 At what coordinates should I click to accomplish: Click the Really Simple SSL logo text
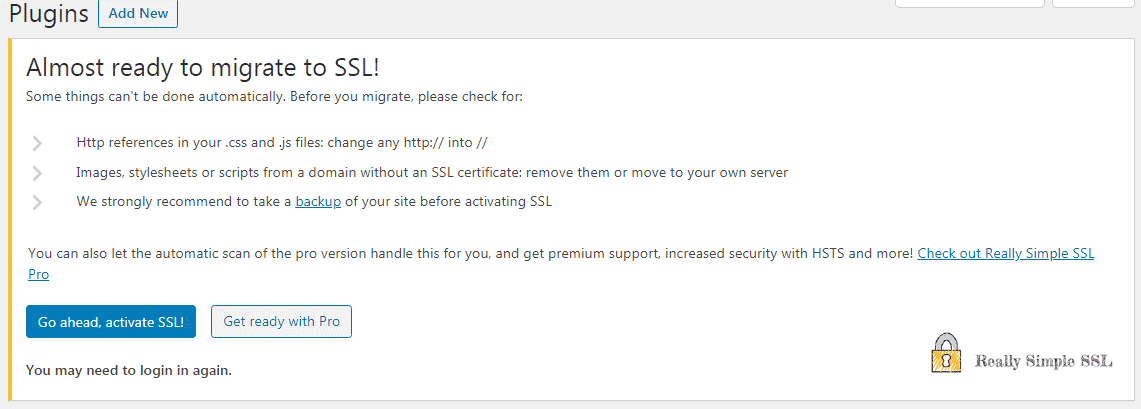tap(1043, 361)
